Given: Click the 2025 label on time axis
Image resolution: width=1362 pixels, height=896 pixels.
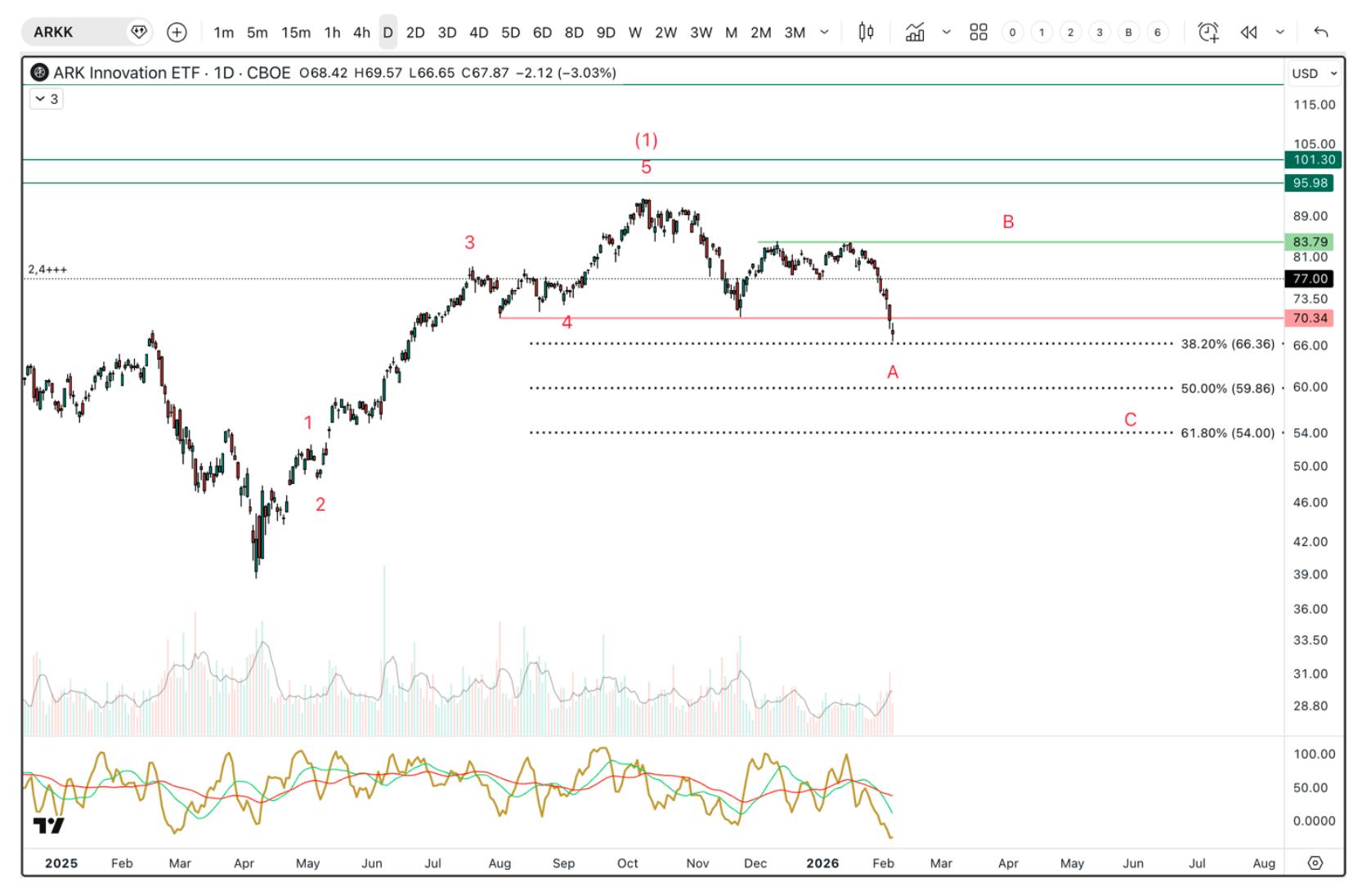Looking at the screenshot, I should 61,863.
